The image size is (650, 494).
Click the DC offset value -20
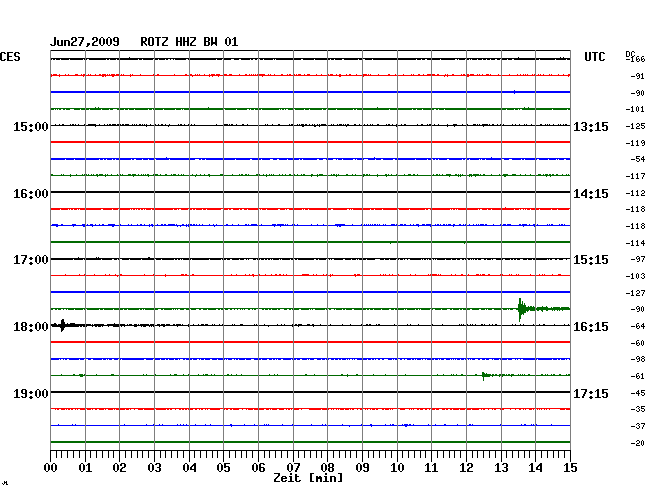pyautogui.click(x=638, y=443)
